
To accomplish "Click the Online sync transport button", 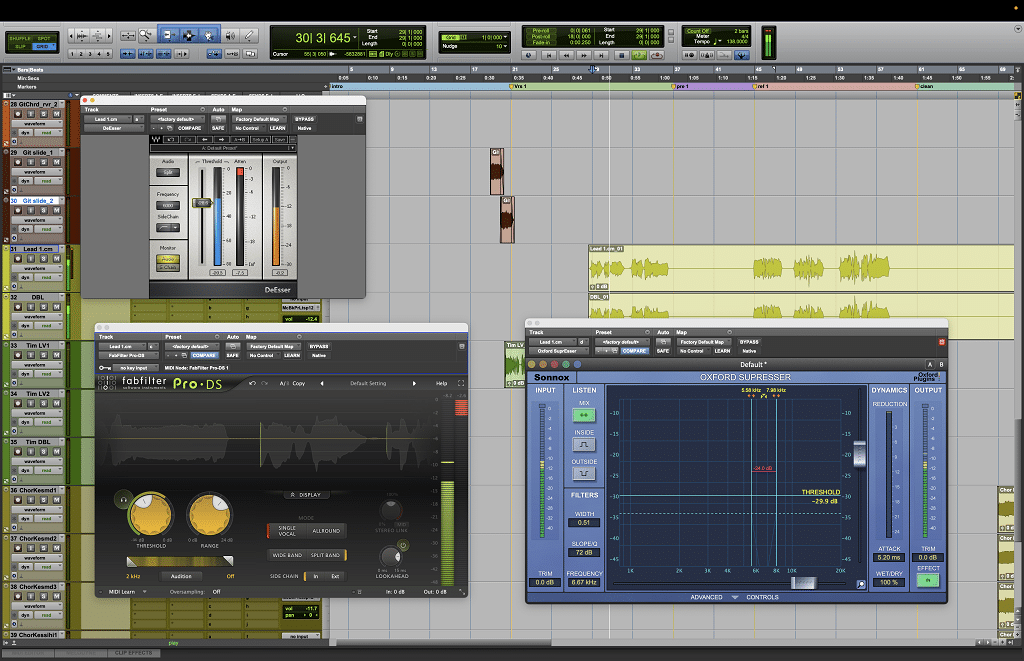I will (530, 56).
